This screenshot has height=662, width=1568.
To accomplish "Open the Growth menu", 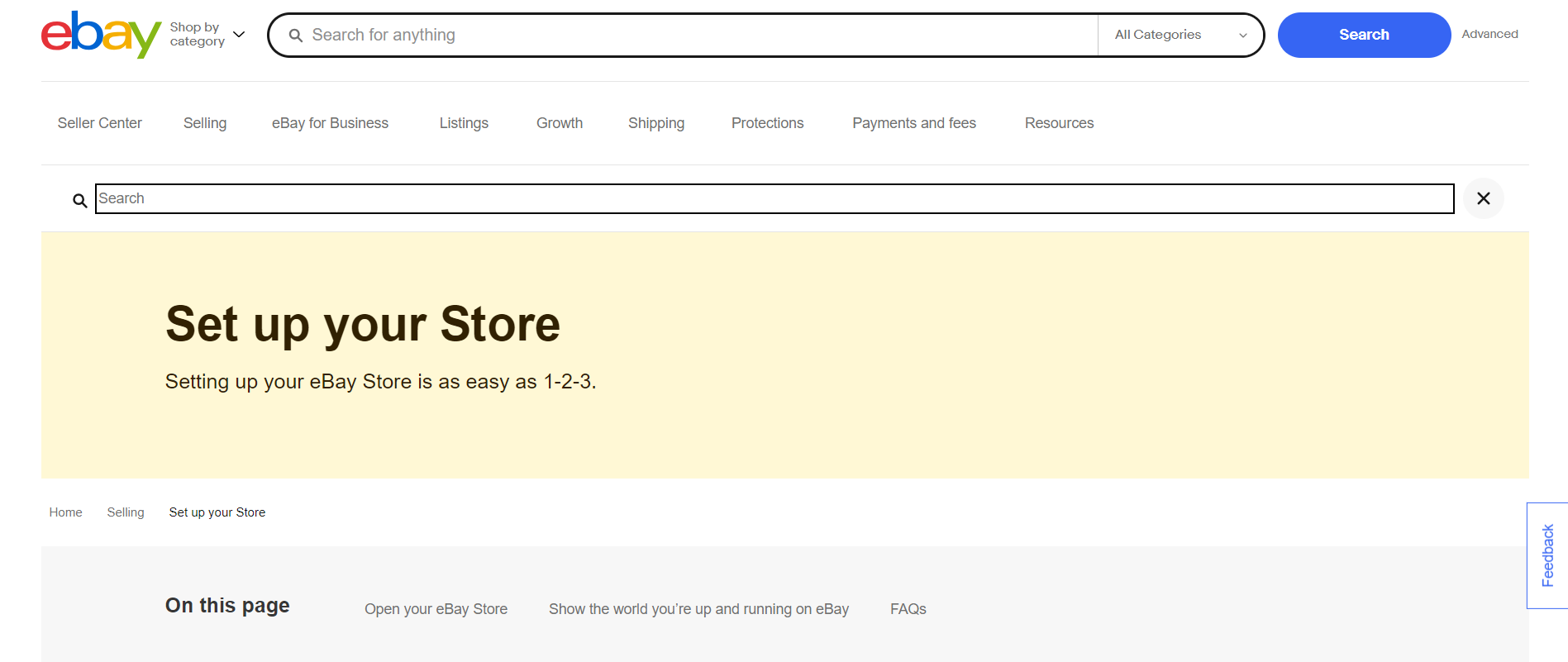I will pos(560,123).
